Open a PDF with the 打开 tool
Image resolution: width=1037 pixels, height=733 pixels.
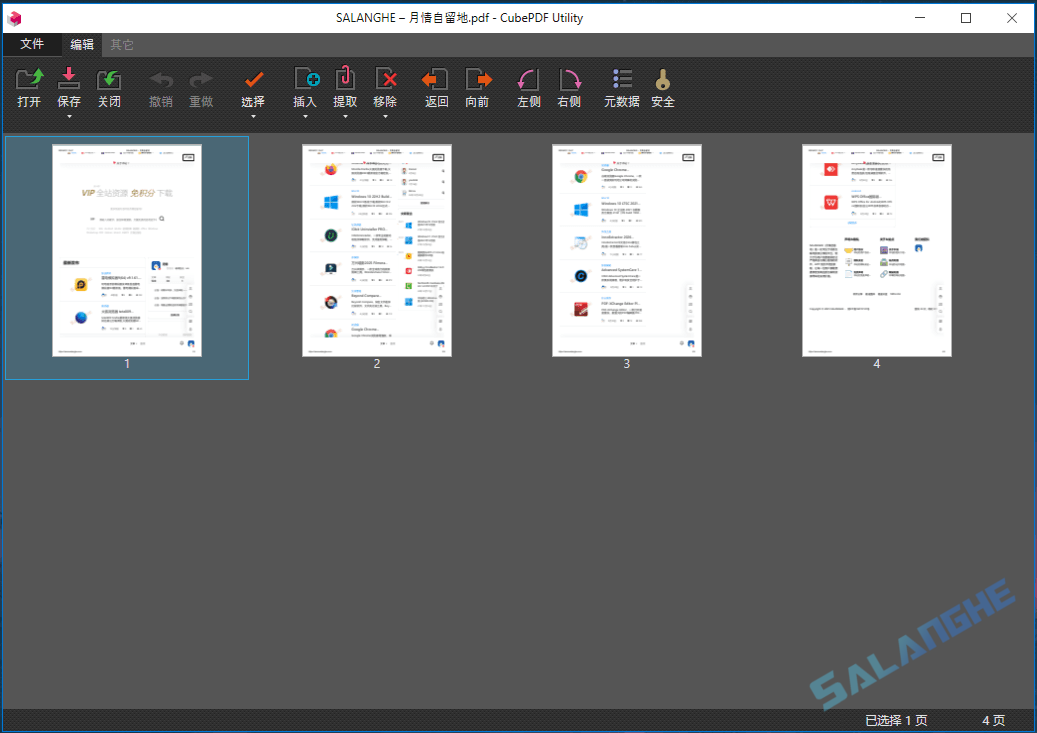click(x=28, y=88)
